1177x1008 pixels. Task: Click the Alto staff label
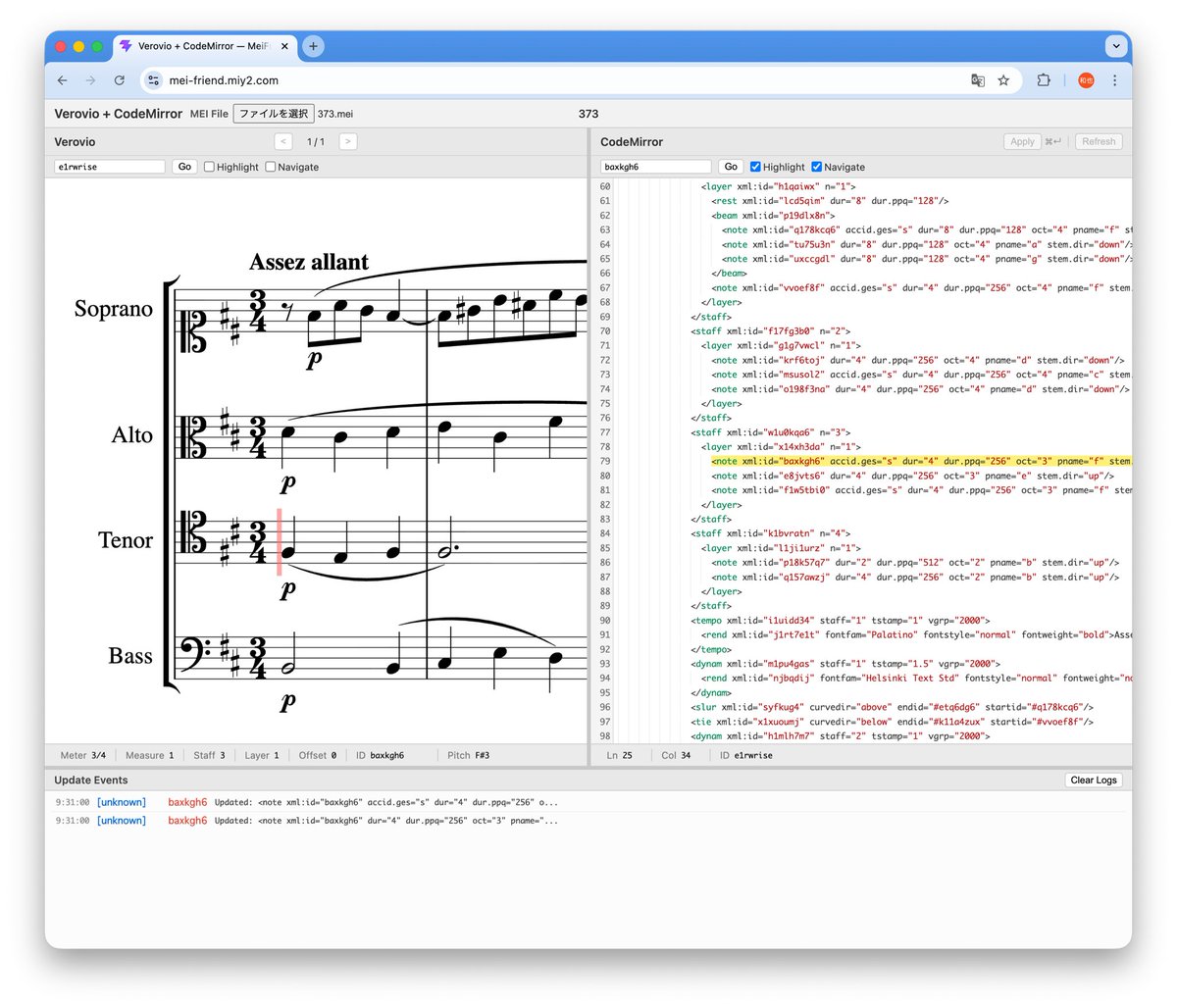click(132, 434)
